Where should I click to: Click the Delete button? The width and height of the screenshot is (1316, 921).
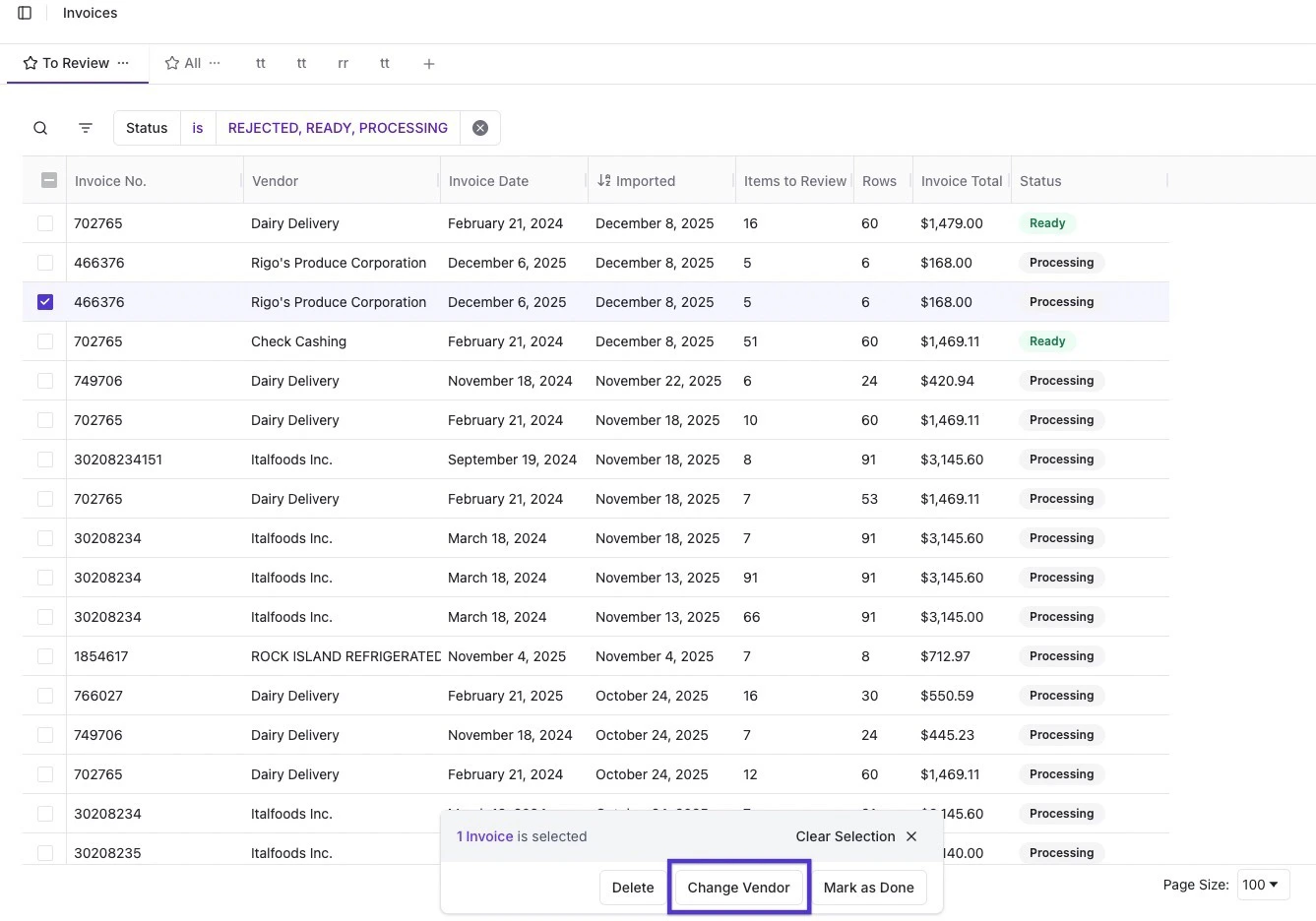click(632, 888)
